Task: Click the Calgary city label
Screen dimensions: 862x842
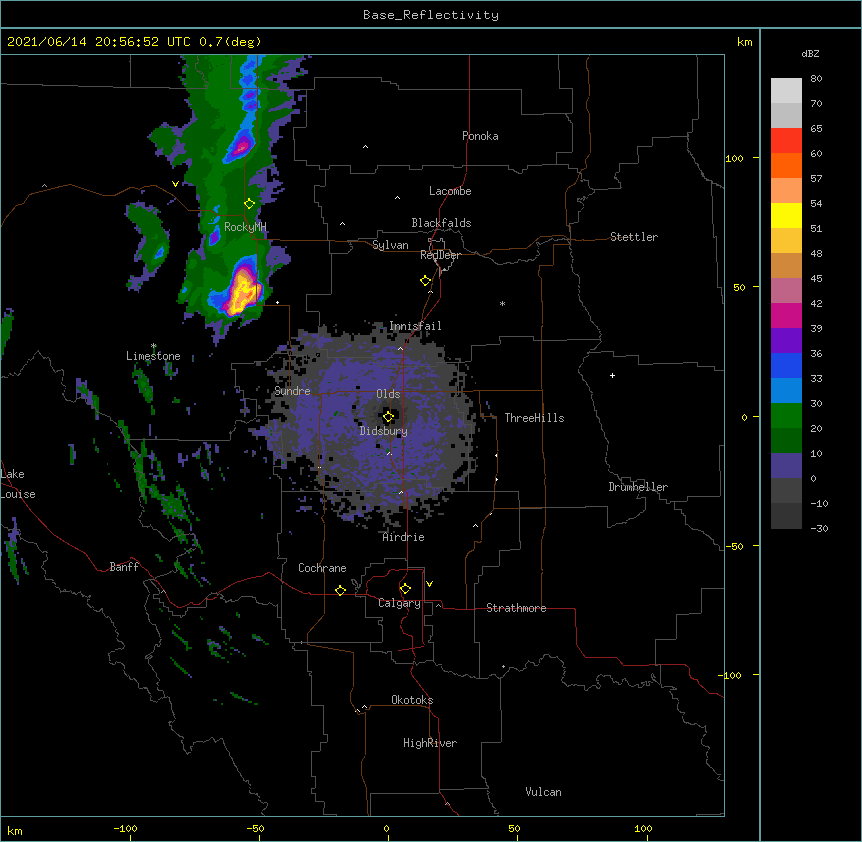Action: pos(399,603)
